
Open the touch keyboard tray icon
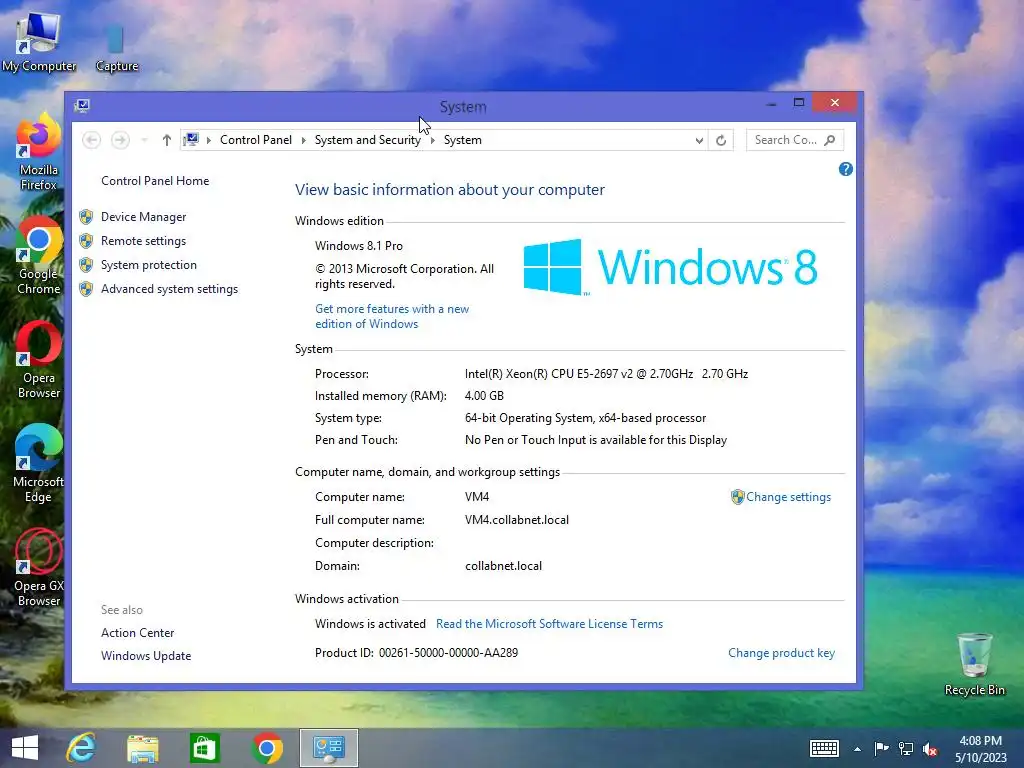pos(824,748)
